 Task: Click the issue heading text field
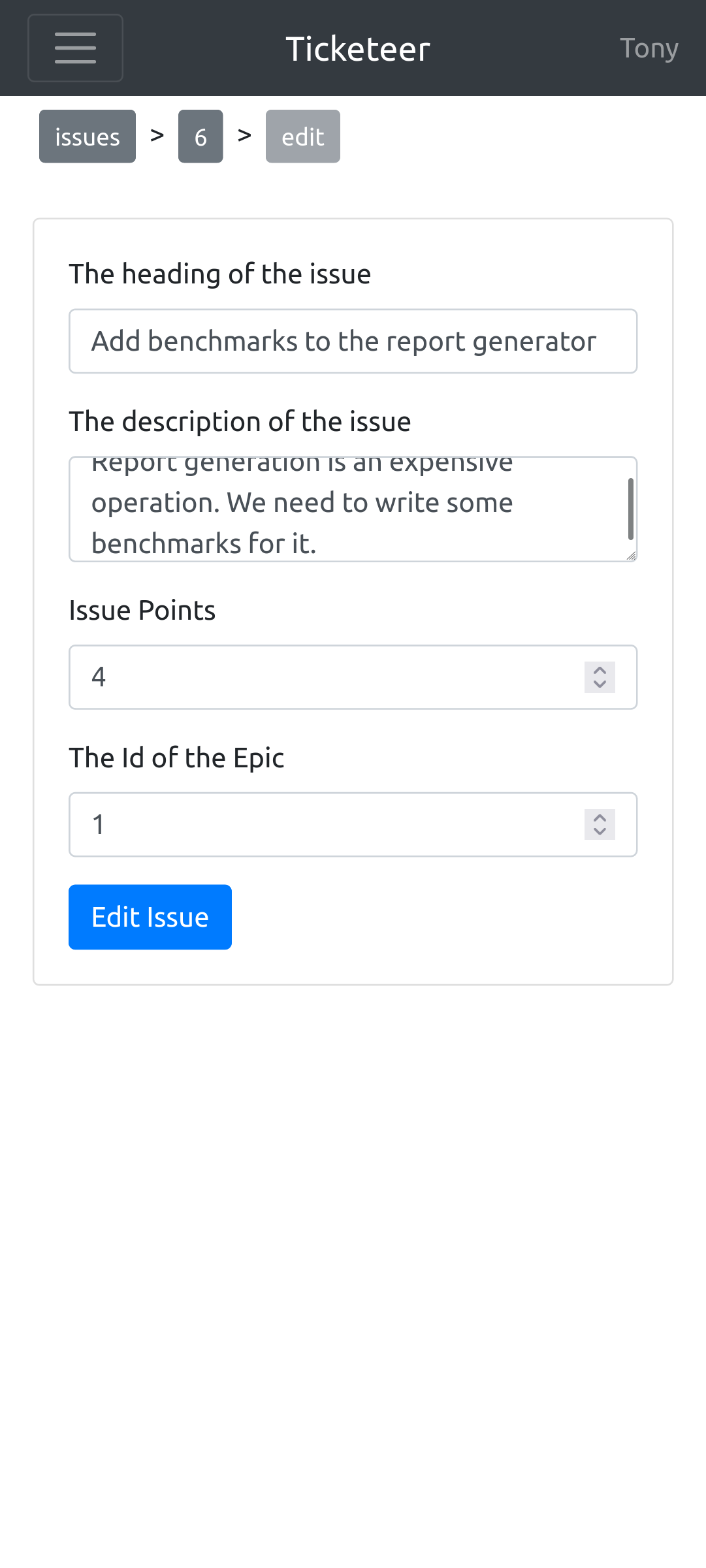353,340
